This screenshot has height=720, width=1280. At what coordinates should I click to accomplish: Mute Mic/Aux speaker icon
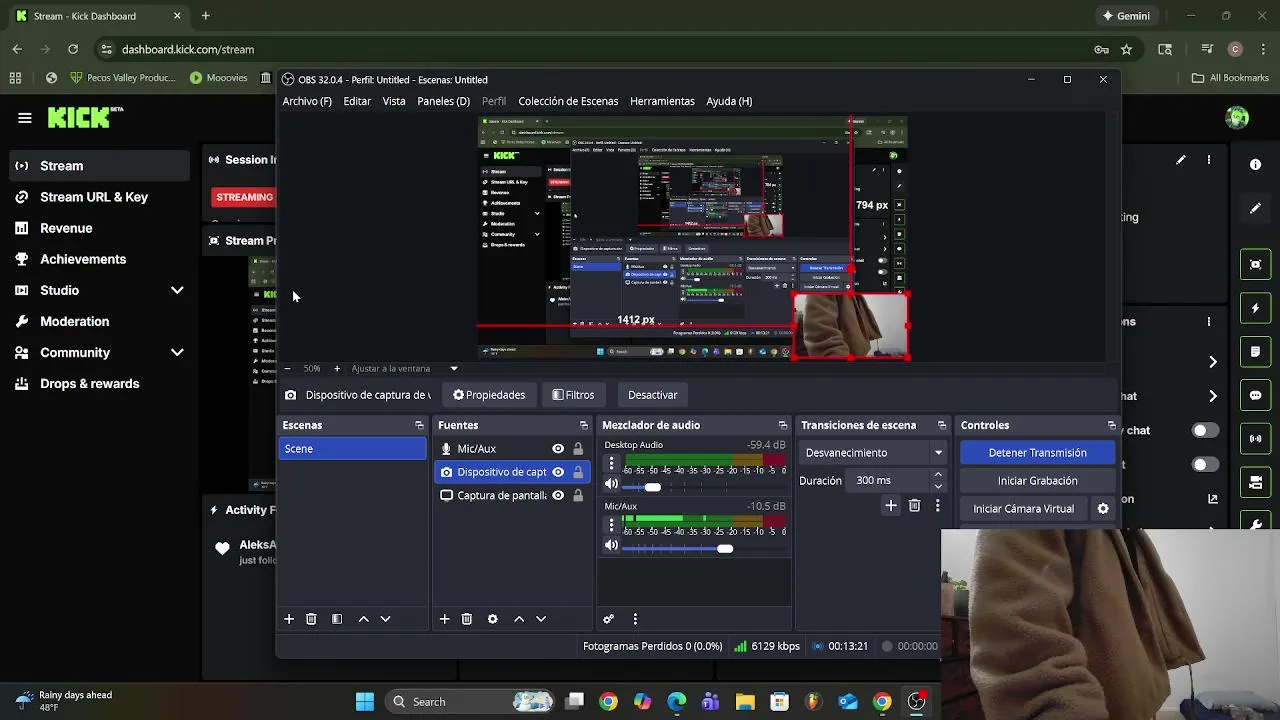611,546
